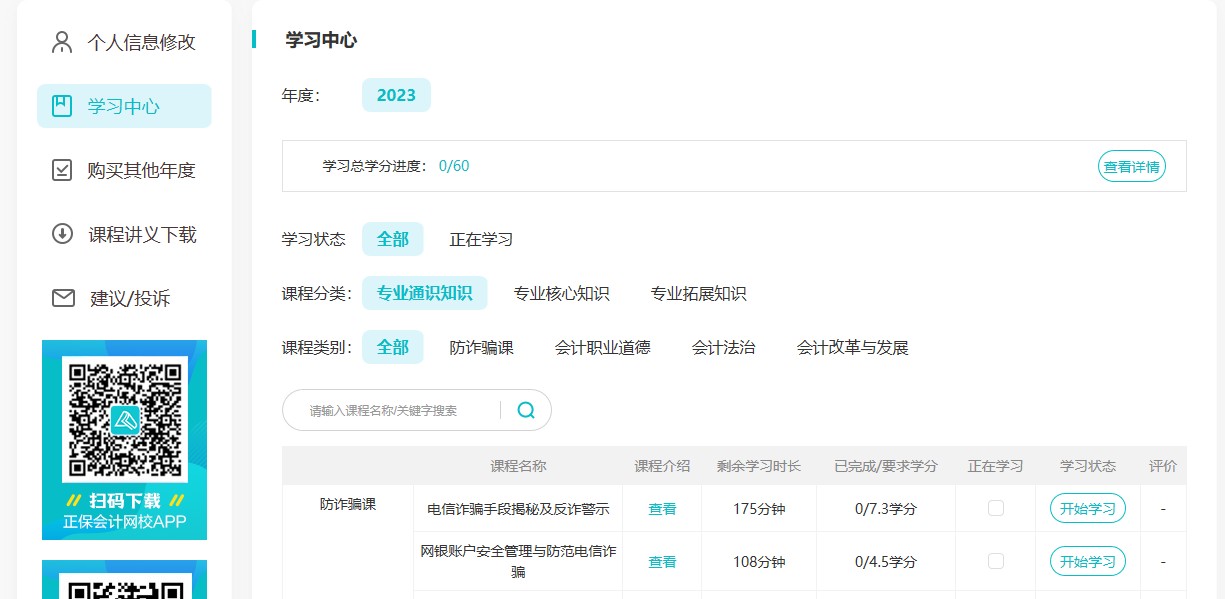Click the 0/60 credit progress value

(x=454, y=166)
